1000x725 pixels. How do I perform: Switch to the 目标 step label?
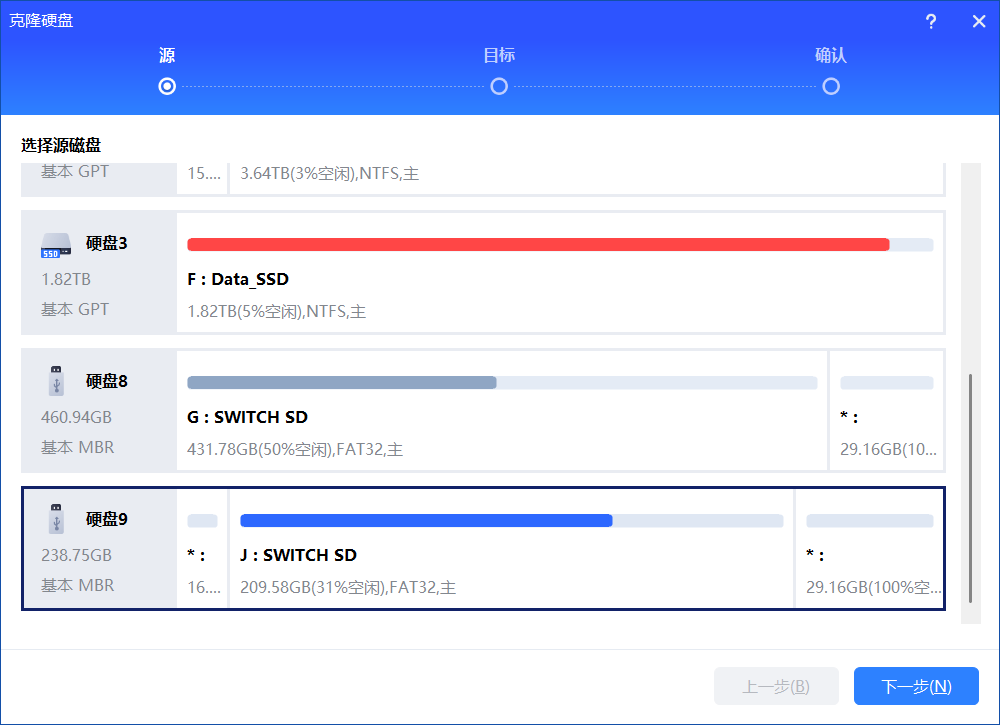click(x=499, y=56)
